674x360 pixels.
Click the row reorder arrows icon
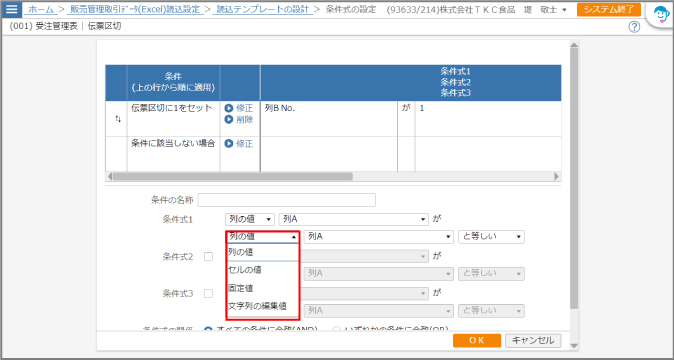118,119
